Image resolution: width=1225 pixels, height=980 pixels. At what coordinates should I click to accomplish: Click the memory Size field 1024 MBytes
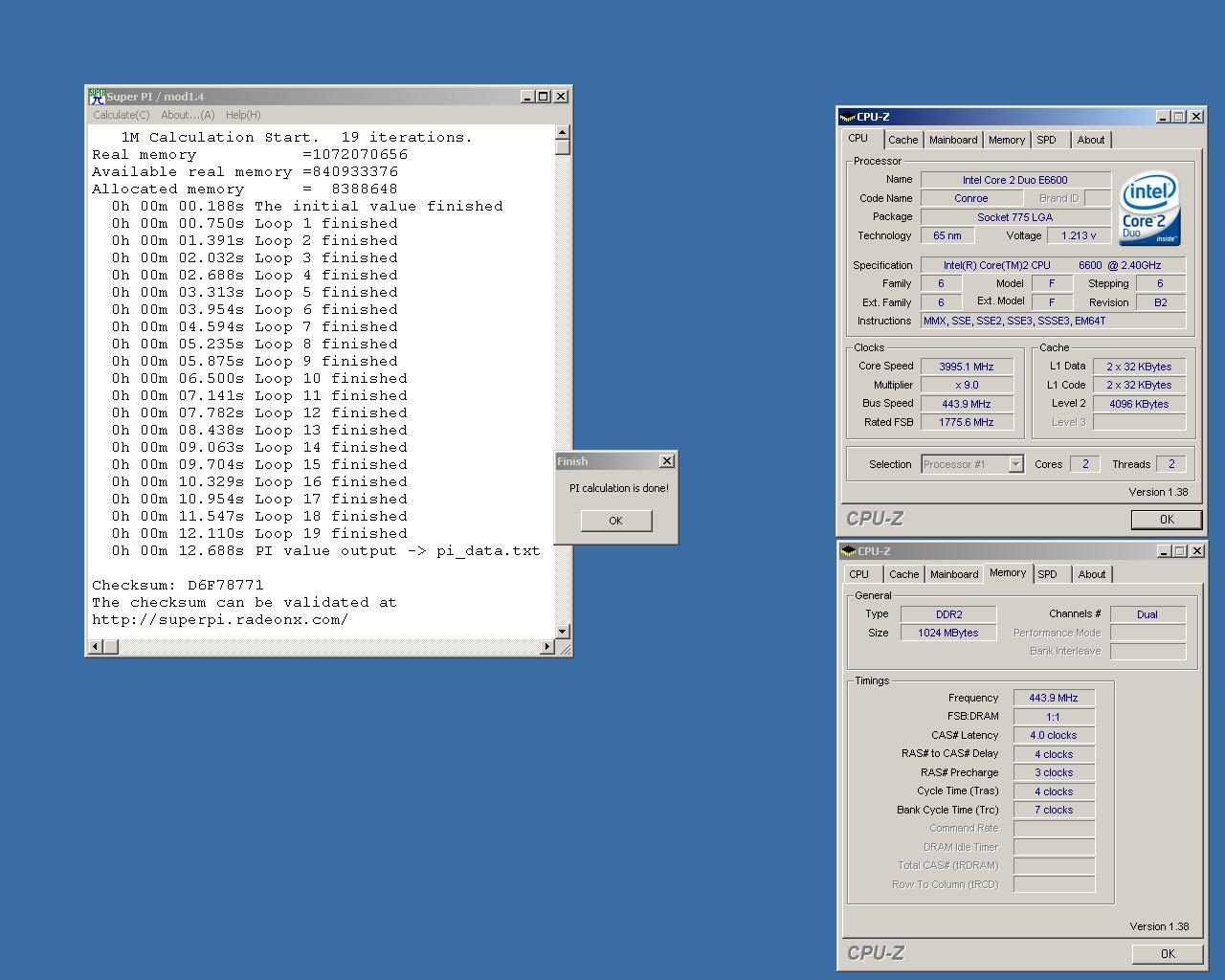point(948,633)
